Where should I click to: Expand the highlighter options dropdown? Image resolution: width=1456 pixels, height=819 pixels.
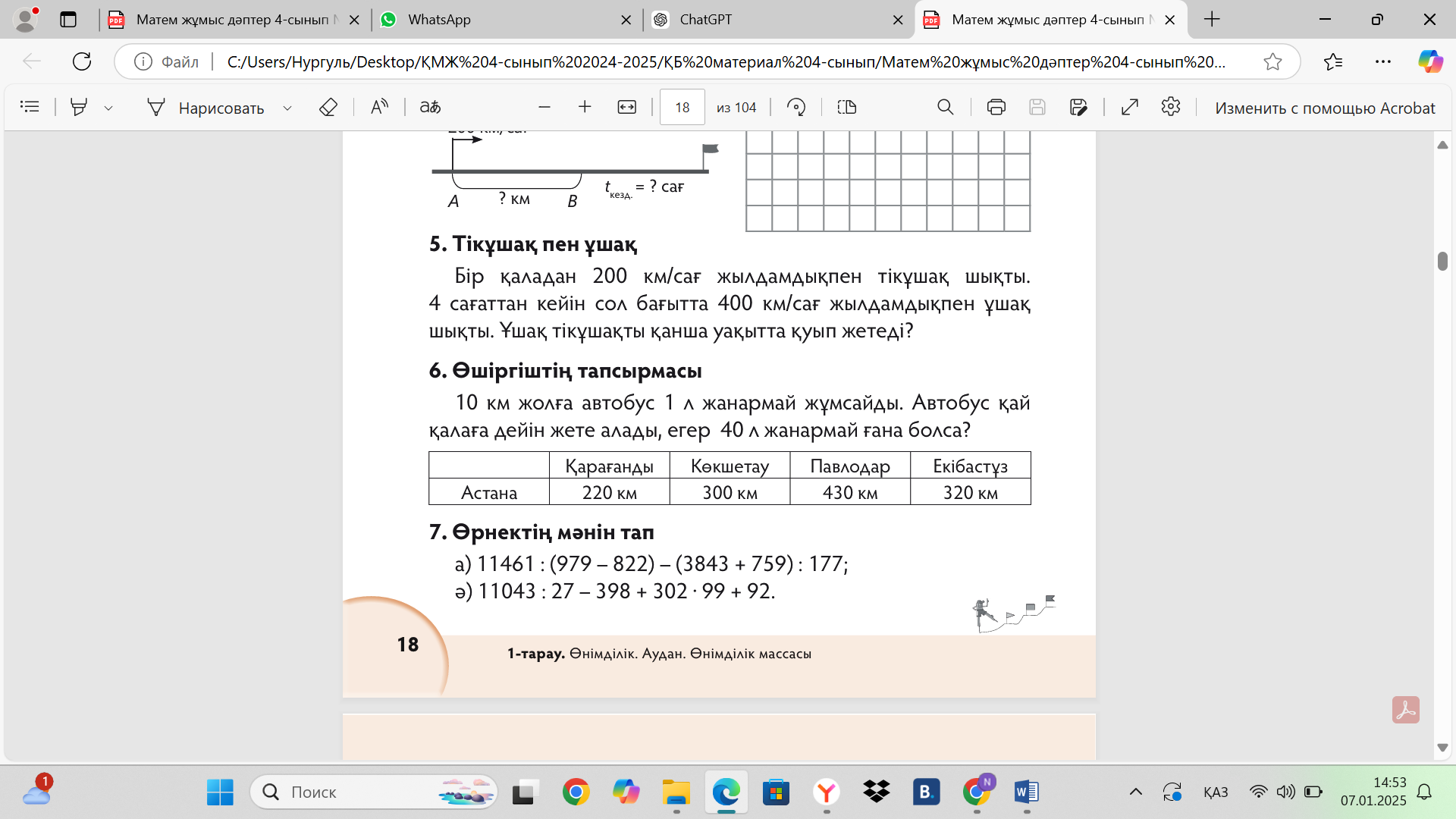[108, 108]
